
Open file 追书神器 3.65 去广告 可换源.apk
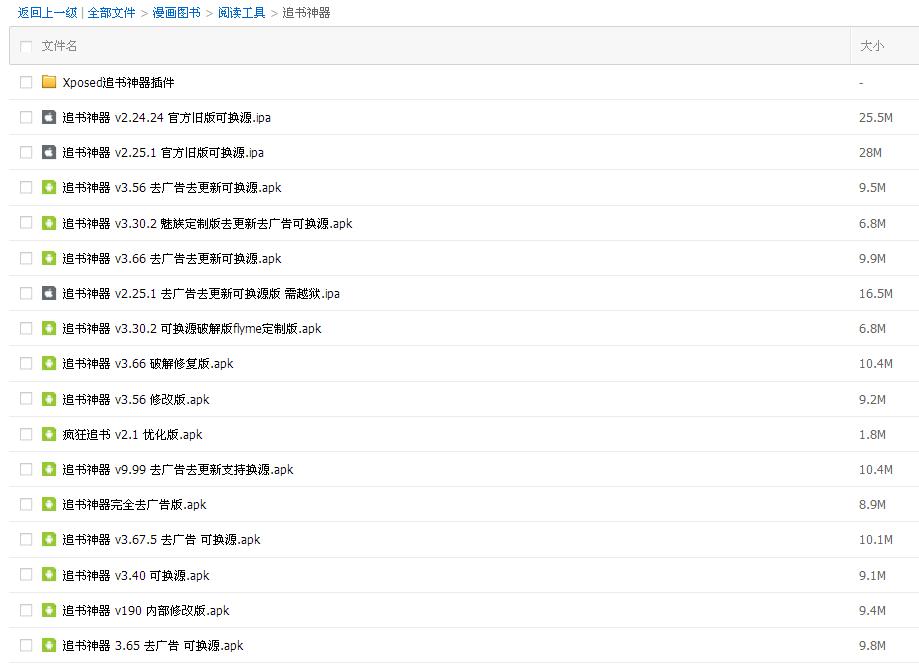tap(153, 645)
